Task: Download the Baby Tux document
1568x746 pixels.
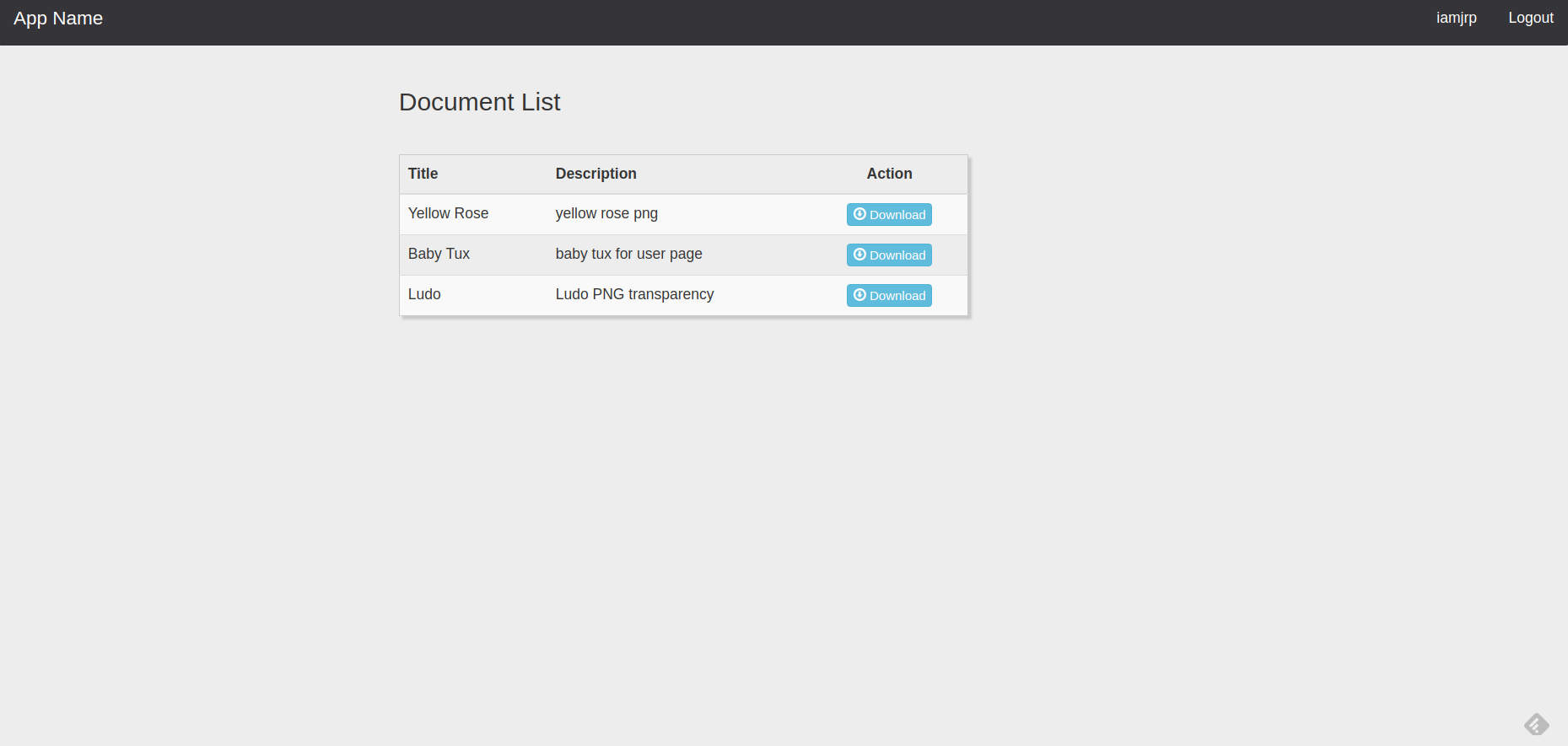Action: click(x=889, y=255)
